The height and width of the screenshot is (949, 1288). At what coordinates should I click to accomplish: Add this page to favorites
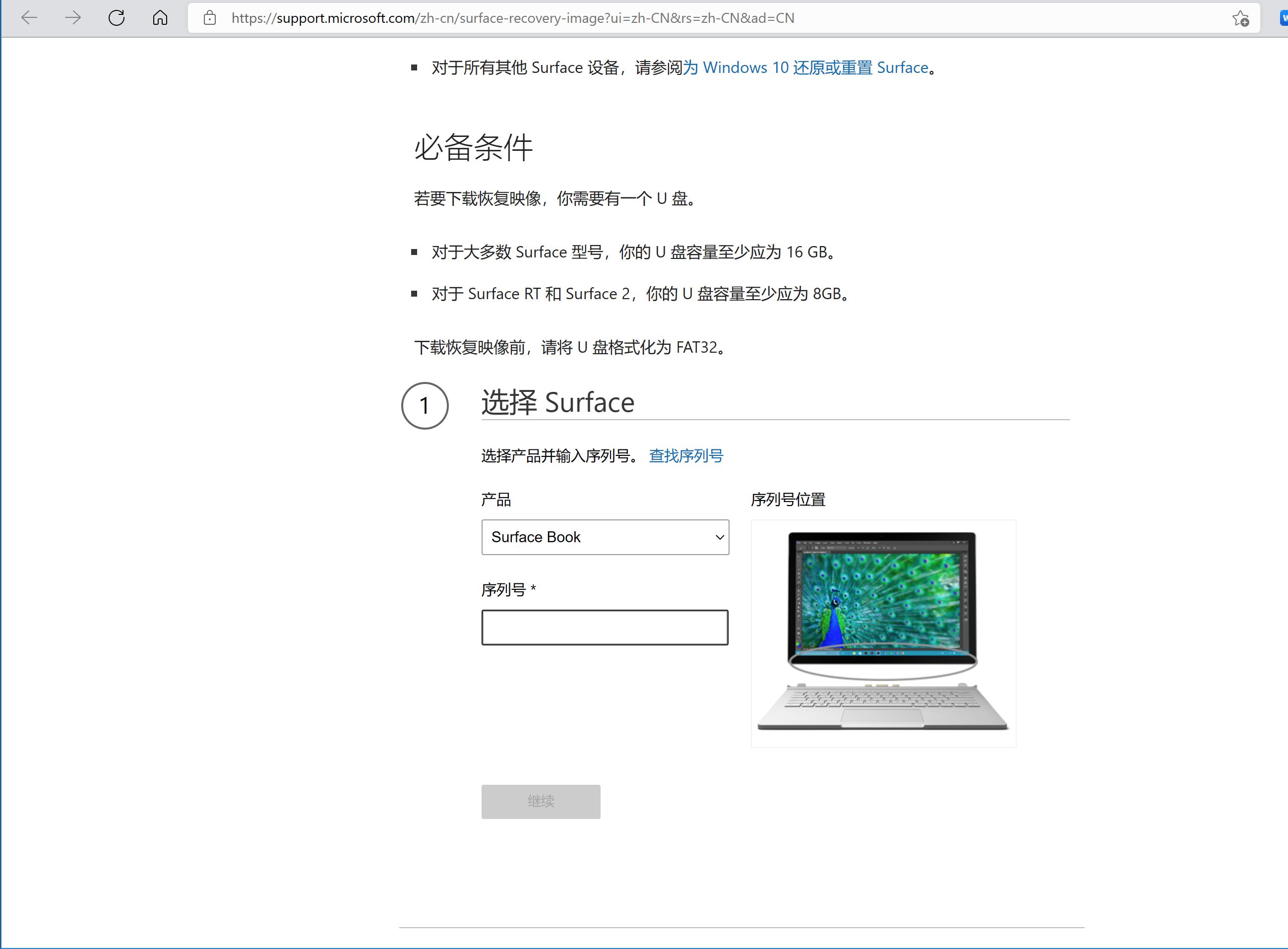[1240, 18]
